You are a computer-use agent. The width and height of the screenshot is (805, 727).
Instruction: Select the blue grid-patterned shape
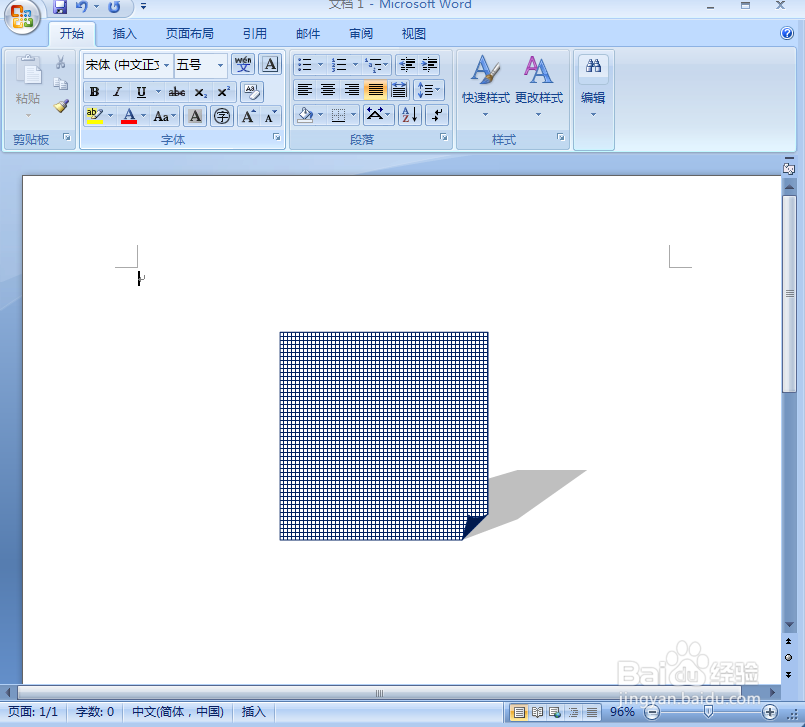[x=384, y=436]
